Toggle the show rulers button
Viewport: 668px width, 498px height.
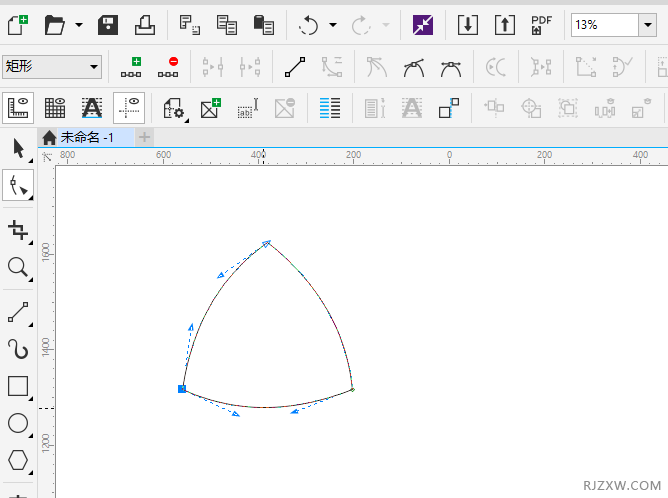(18, 107)
